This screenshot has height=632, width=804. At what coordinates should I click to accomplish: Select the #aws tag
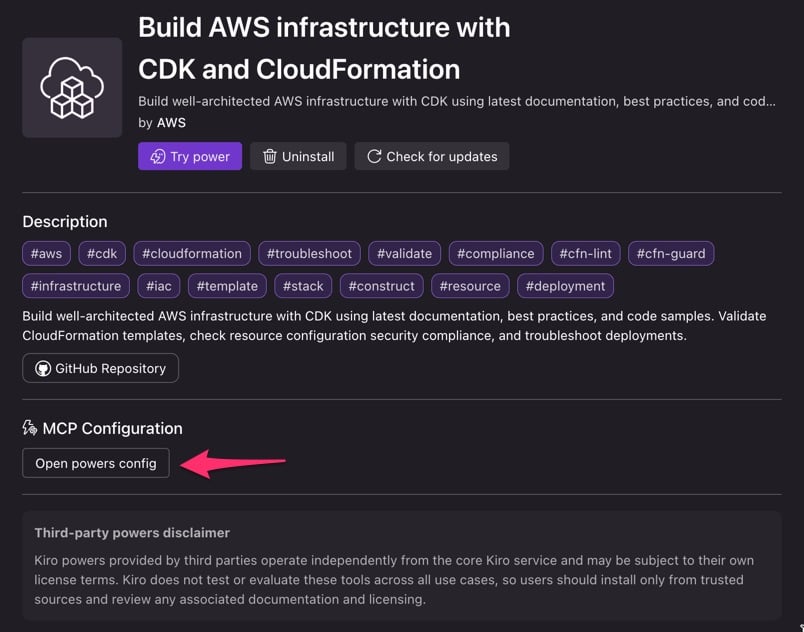[46, 253]
